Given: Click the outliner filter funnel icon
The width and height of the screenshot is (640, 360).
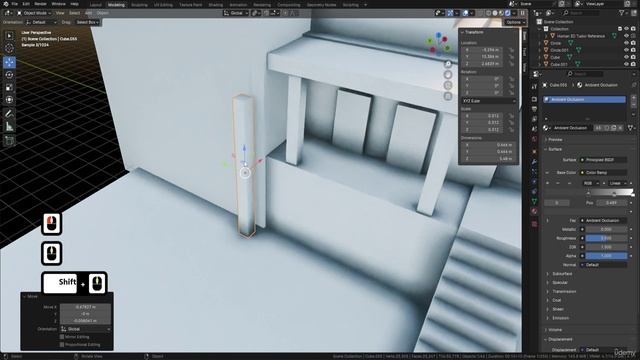Looking at the screenshot, I should click(622, 13).
